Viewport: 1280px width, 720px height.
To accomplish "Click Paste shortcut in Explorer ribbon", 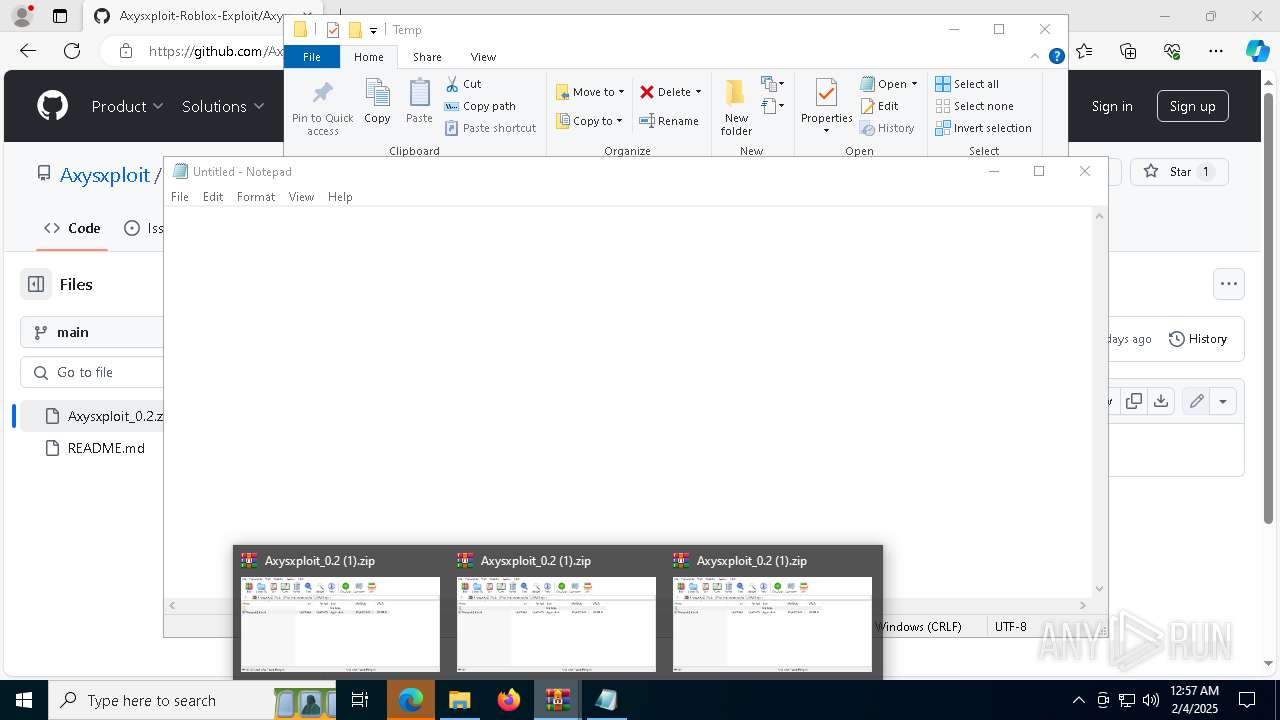I will [490, 128].
